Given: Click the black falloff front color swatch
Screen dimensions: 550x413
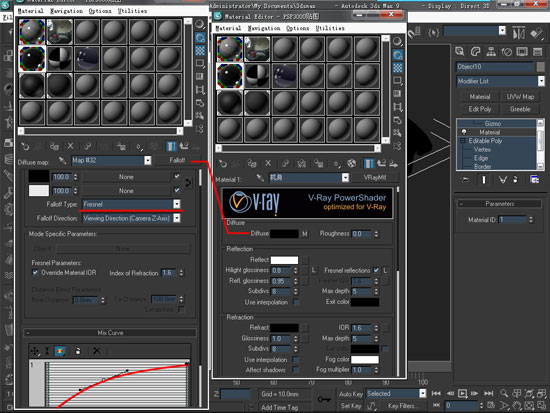Looking at the screenshot, I should pyautogui.click(x=39, y=176).
